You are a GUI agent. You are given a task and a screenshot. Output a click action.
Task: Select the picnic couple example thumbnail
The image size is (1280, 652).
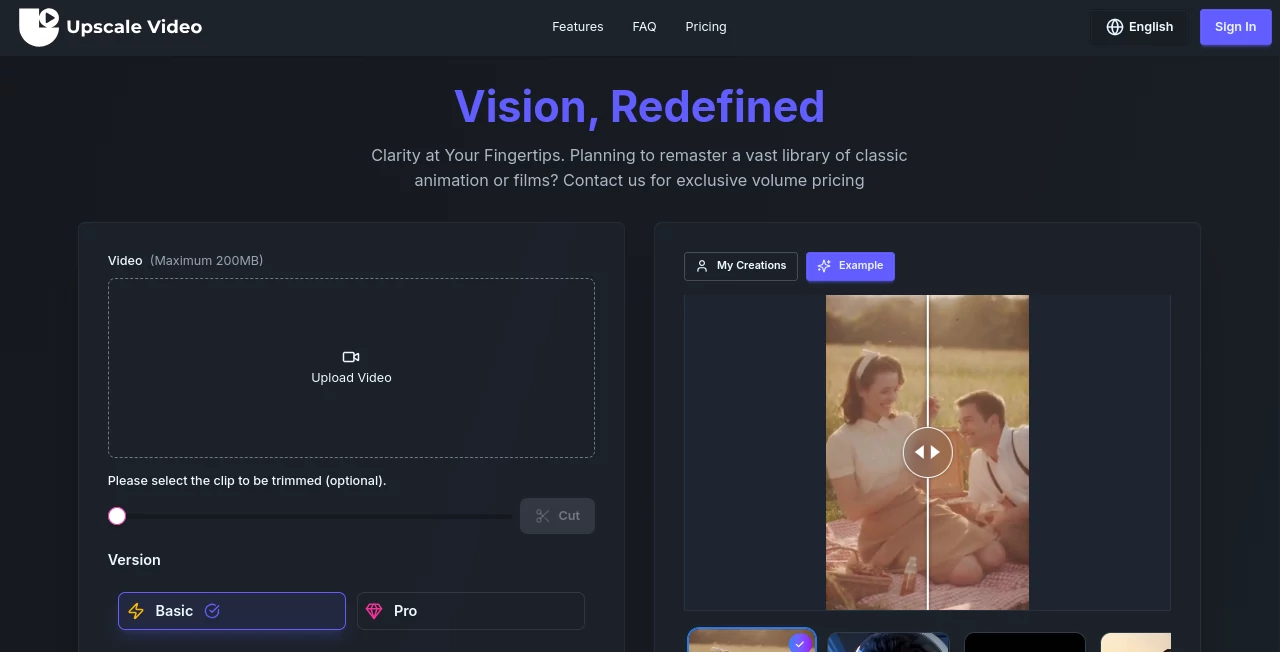(x=752, y=643)
